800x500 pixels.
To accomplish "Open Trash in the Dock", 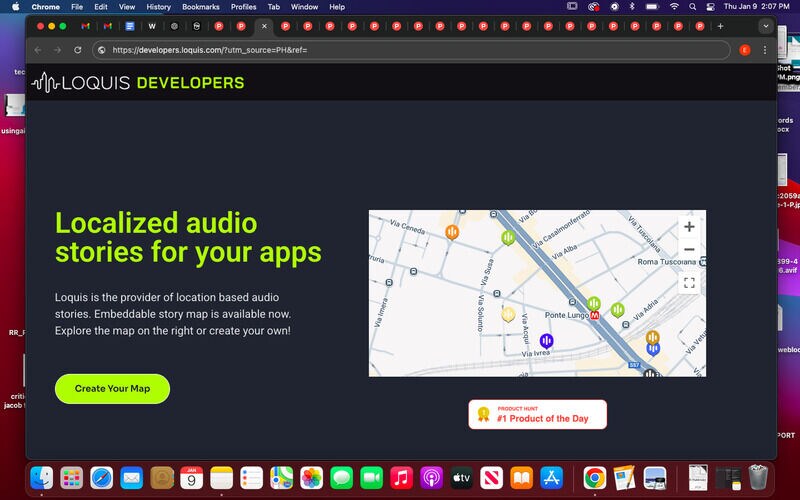I will [x=758, y=478].
